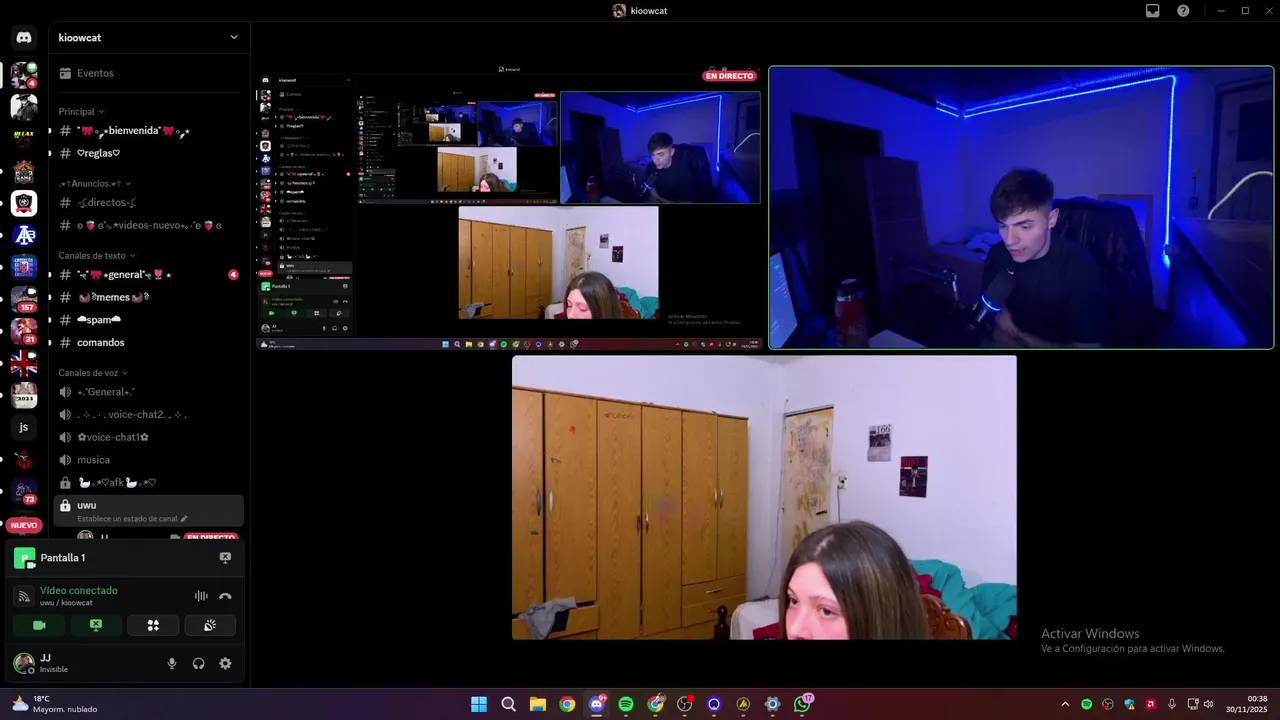Viewport: 1280px width, 720px height.
Task: Stop streaming with the Pantalla 1 stop icon
Action: pos(225,558)
